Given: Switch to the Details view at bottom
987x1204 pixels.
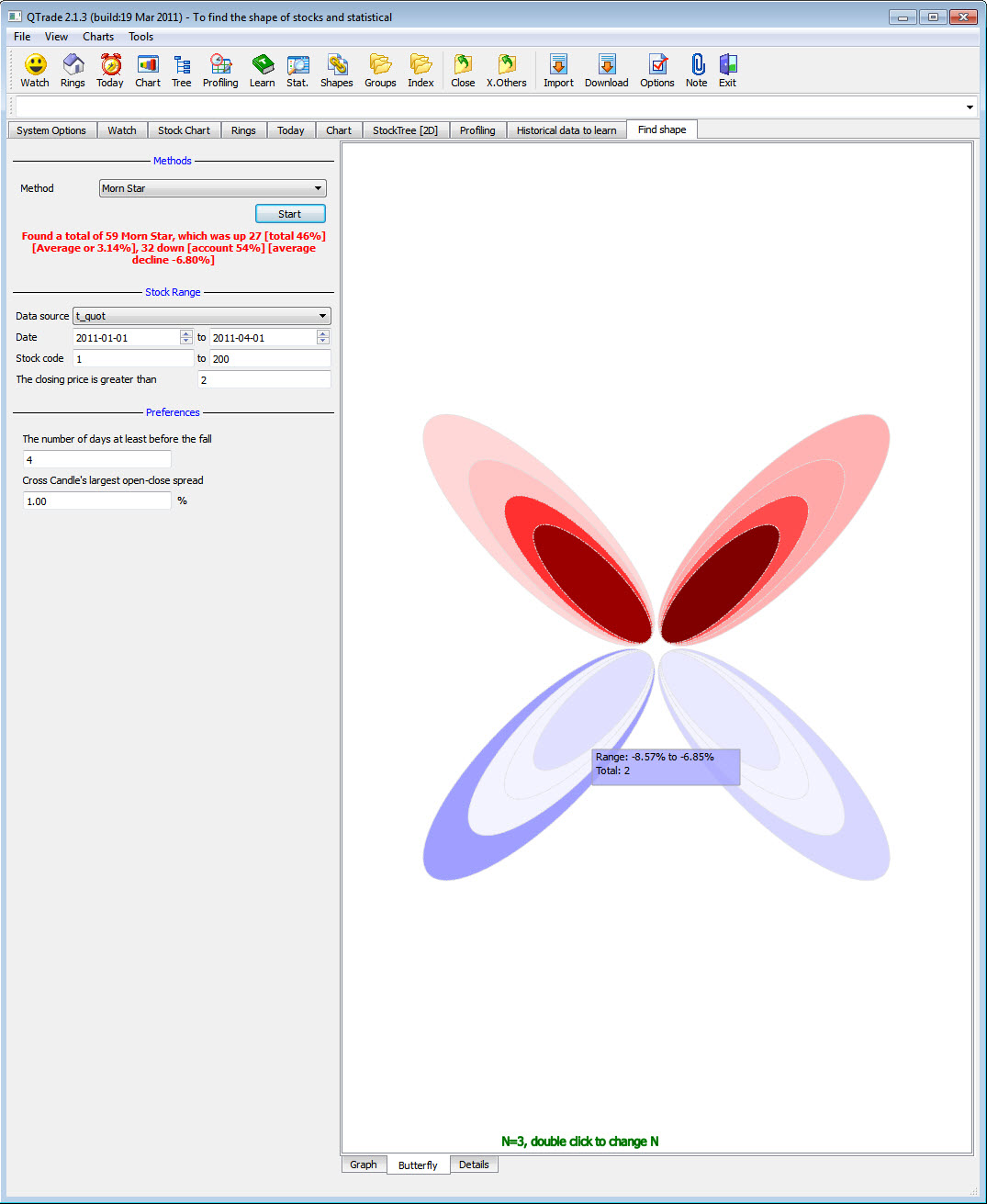Looking at the screenshot, I should tap(474, 1164).
